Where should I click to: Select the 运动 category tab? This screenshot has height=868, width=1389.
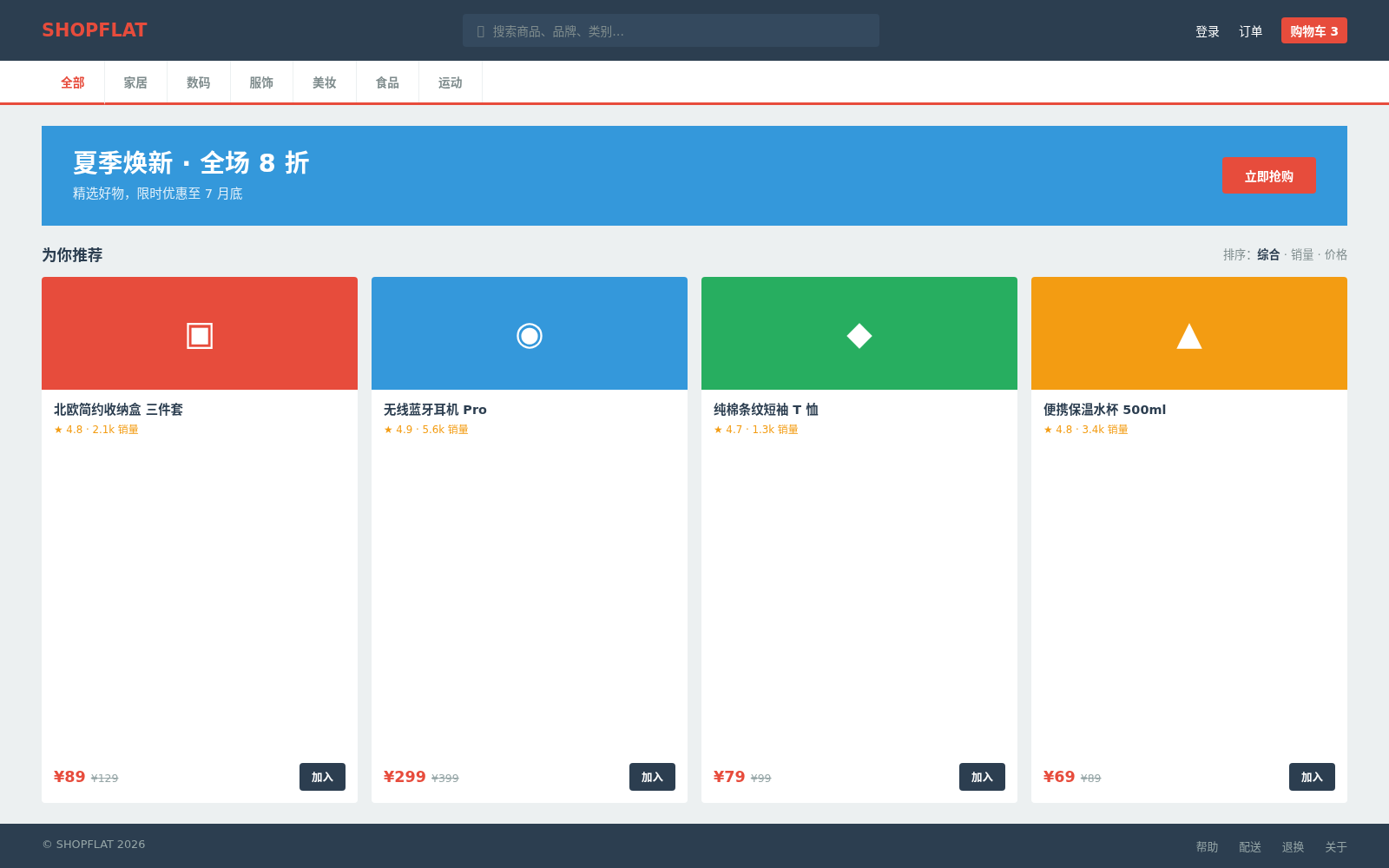pos(451,82)
